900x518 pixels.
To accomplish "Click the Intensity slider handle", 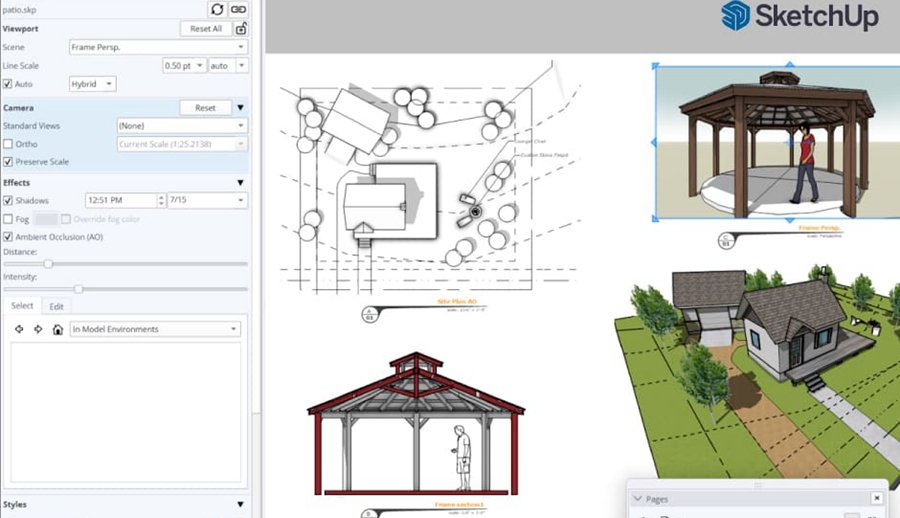I will pos(78,289).
